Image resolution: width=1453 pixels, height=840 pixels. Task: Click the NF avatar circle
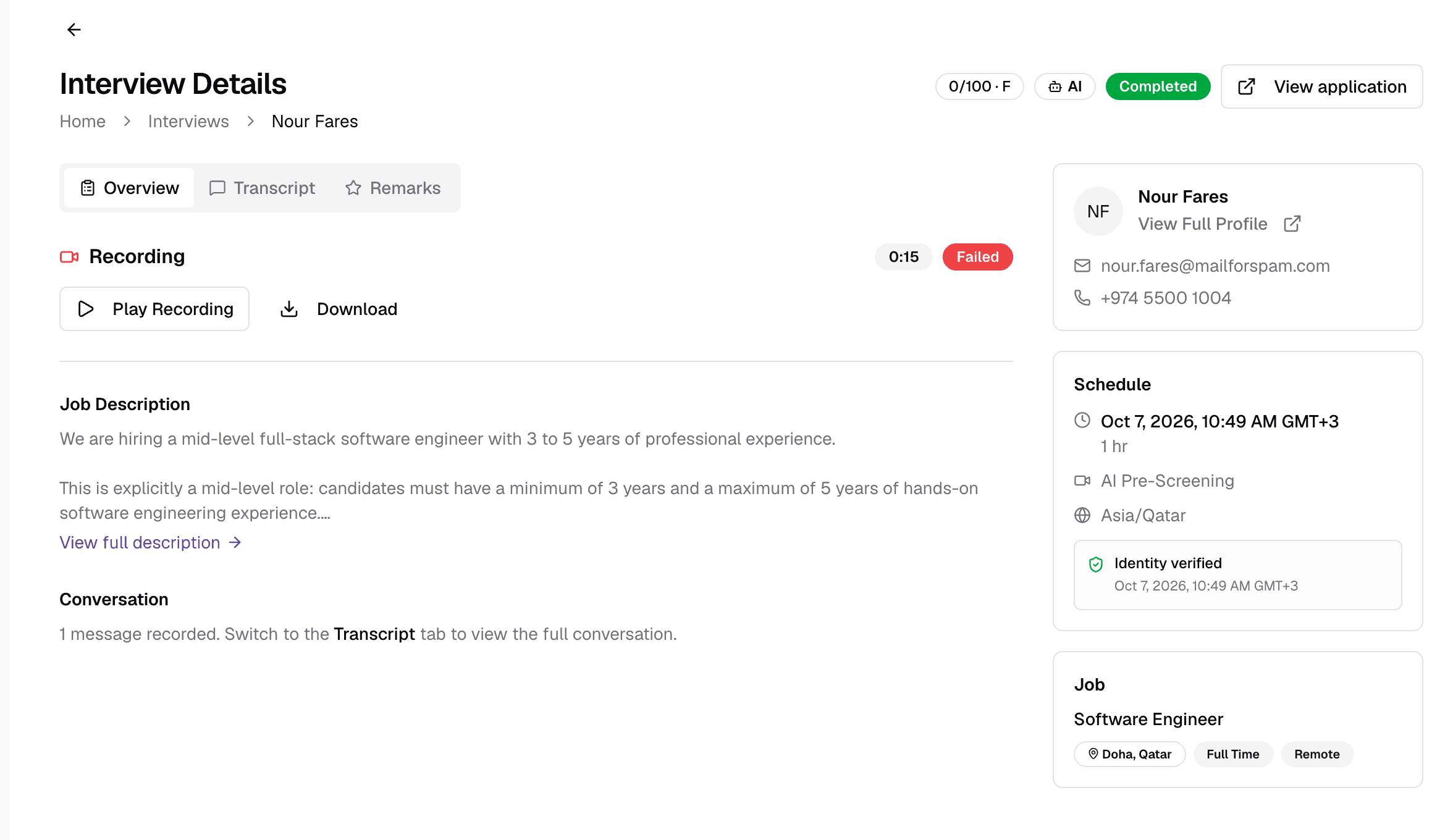pyautogui.click(x=1098, y=211)
